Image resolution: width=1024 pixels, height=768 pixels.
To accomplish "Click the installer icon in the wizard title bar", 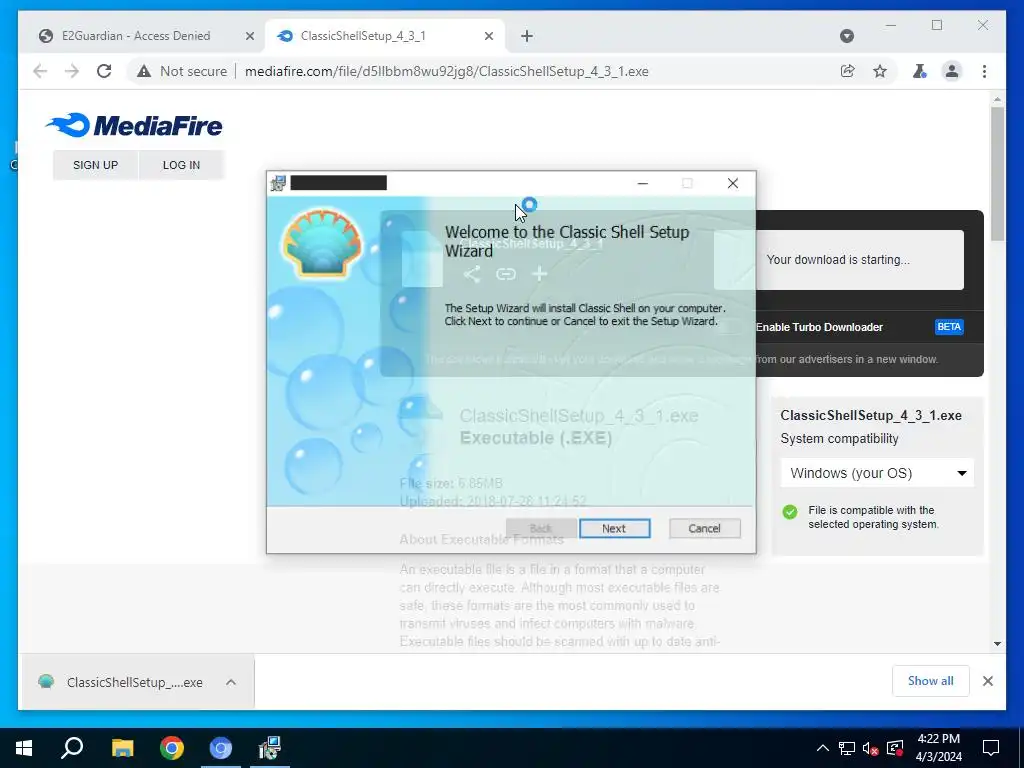I will tap(279, 184).
